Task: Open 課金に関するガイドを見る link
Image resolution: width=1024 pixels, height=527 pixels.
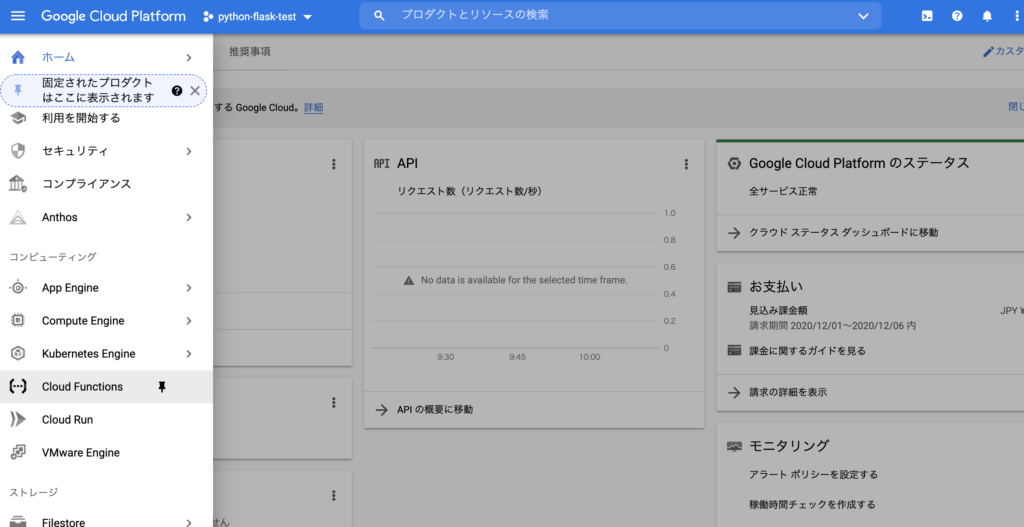Action: pyautogui.click(x=807, y=351)
